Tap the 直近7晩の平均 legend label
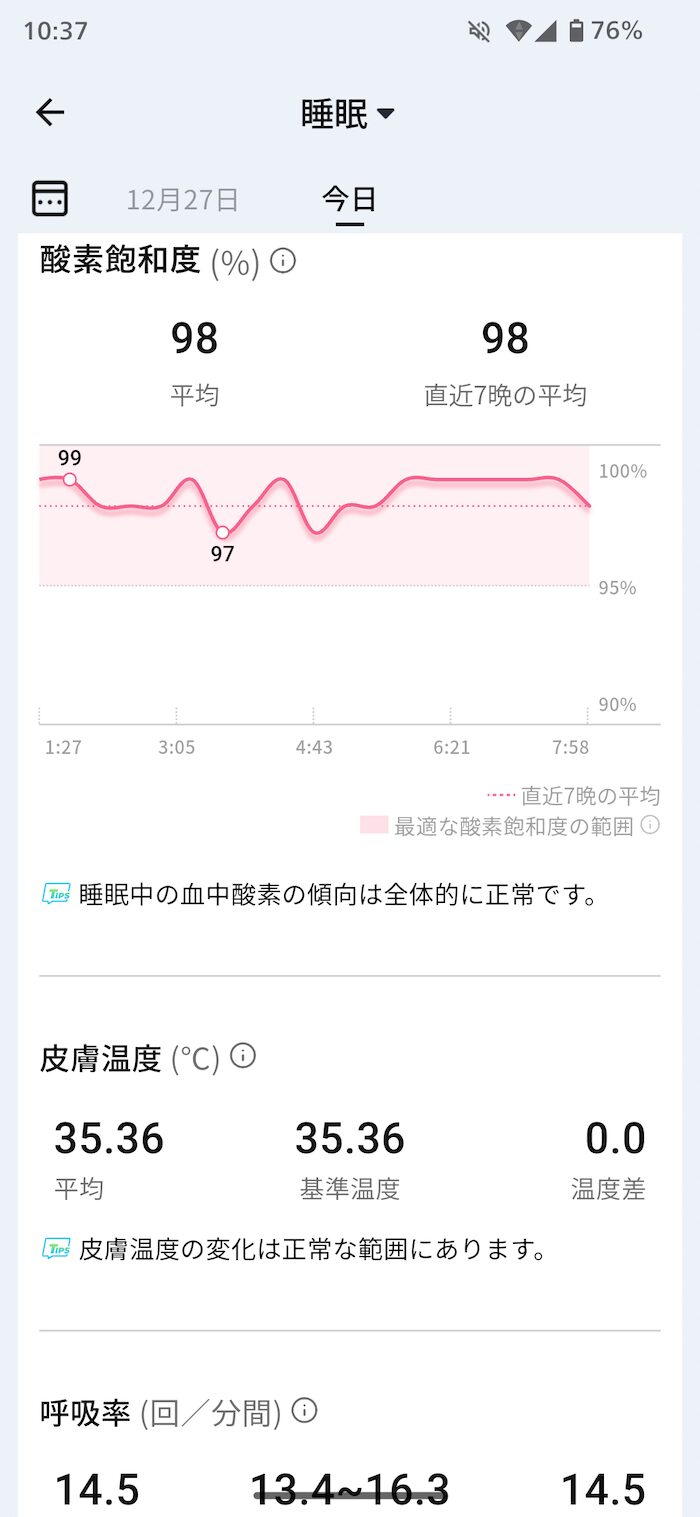This screenshot has width=700, height=1517. click(x=590, y=796)
